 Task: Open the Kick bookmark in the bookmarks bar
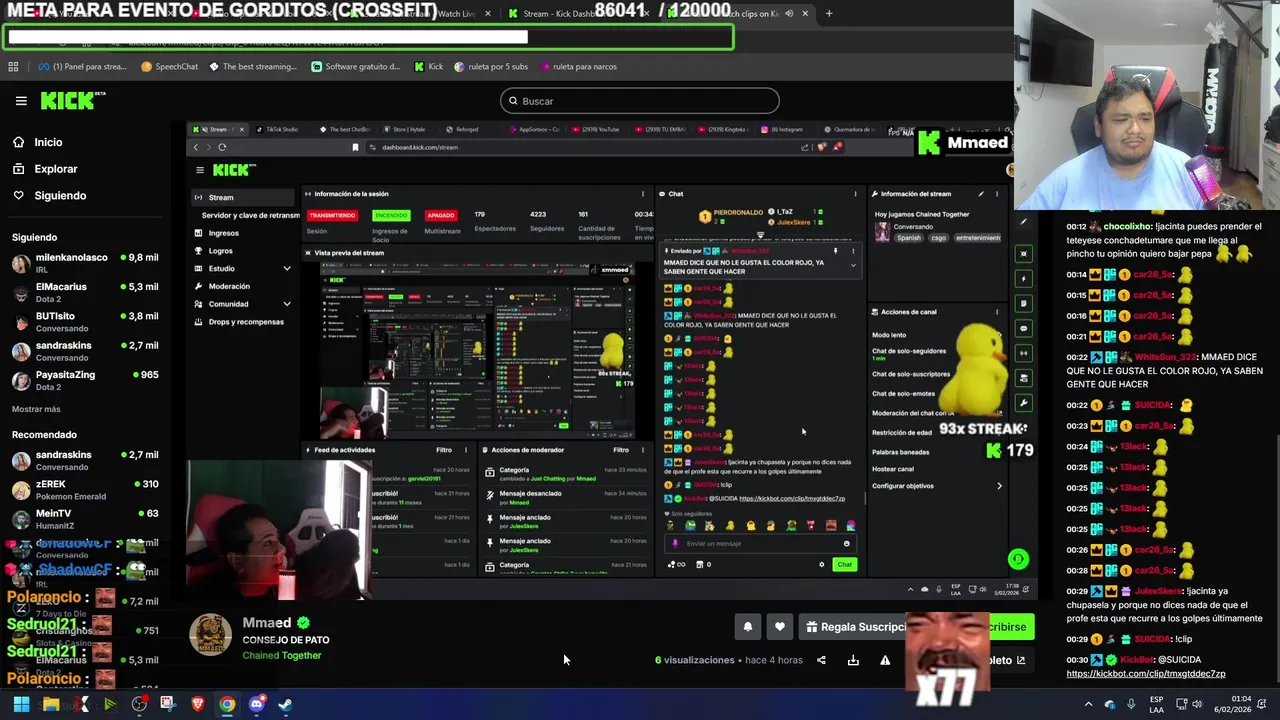(x=428, y=67)
